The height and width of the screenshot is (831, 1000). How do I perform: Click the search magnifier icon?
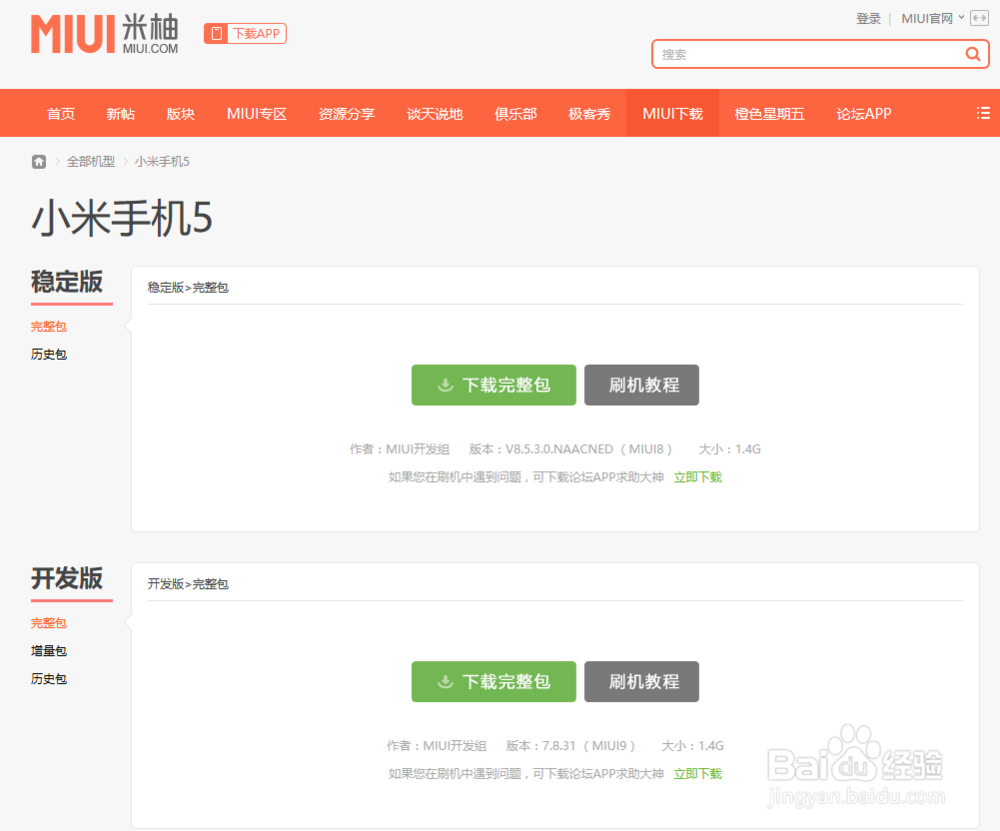coord(973,54)
